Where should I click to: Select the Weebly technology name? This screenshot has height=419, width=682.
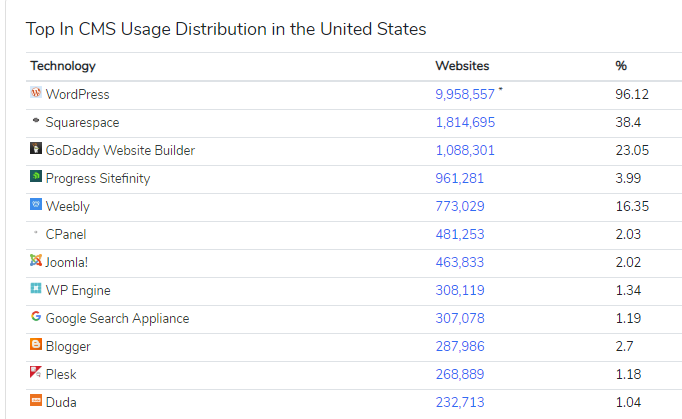tap(67, 207)
